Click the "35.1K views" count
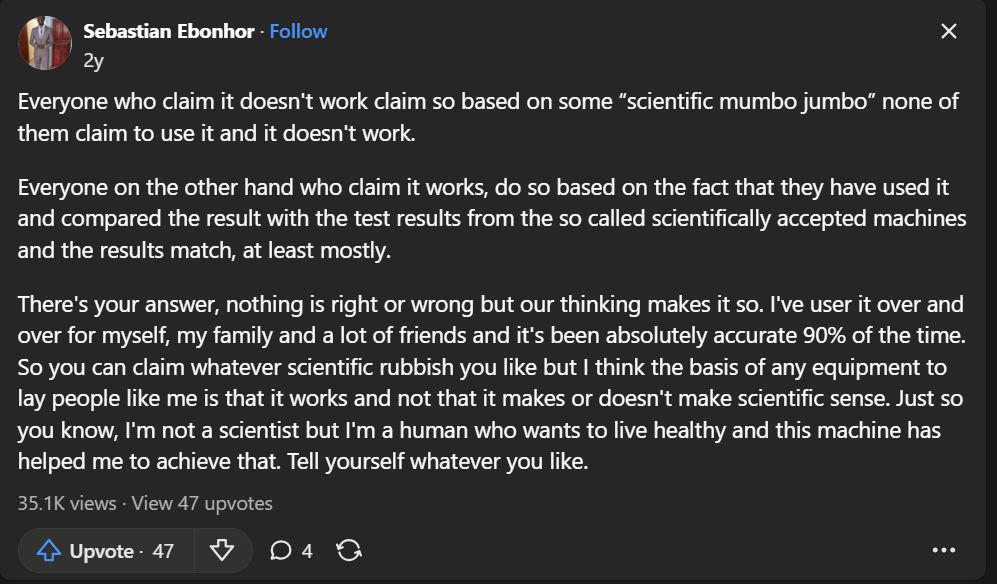The width and height of the screenshot is (997, 584). tap(66, 503)
